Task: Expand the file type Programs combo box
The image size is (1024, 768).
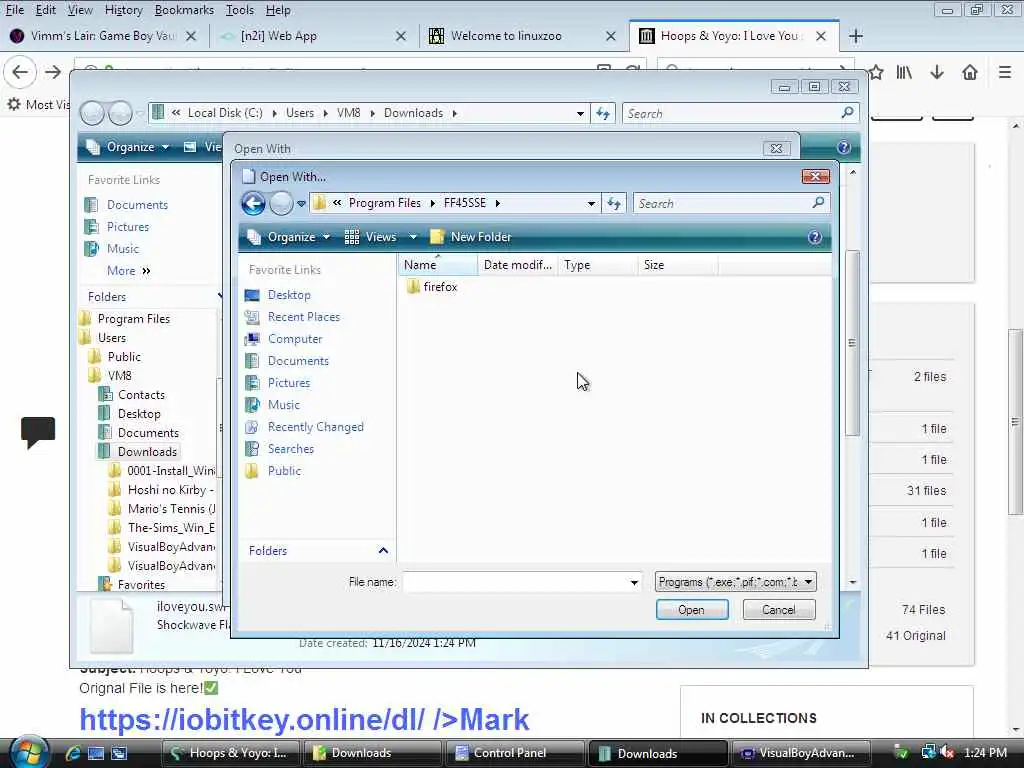Action: click(808, 582)
